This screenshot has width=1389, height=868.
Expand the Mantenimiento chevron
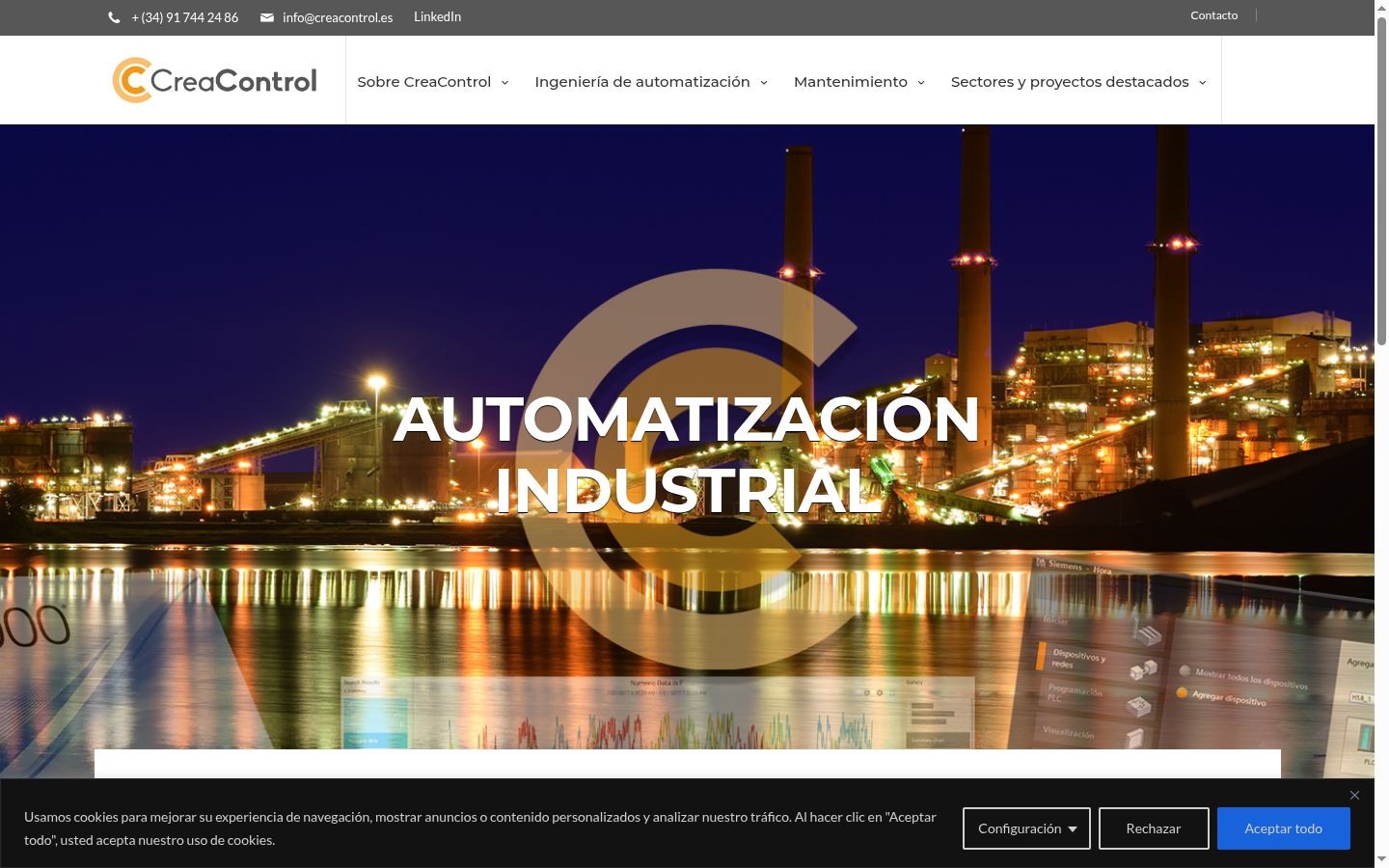pos(921,83)
